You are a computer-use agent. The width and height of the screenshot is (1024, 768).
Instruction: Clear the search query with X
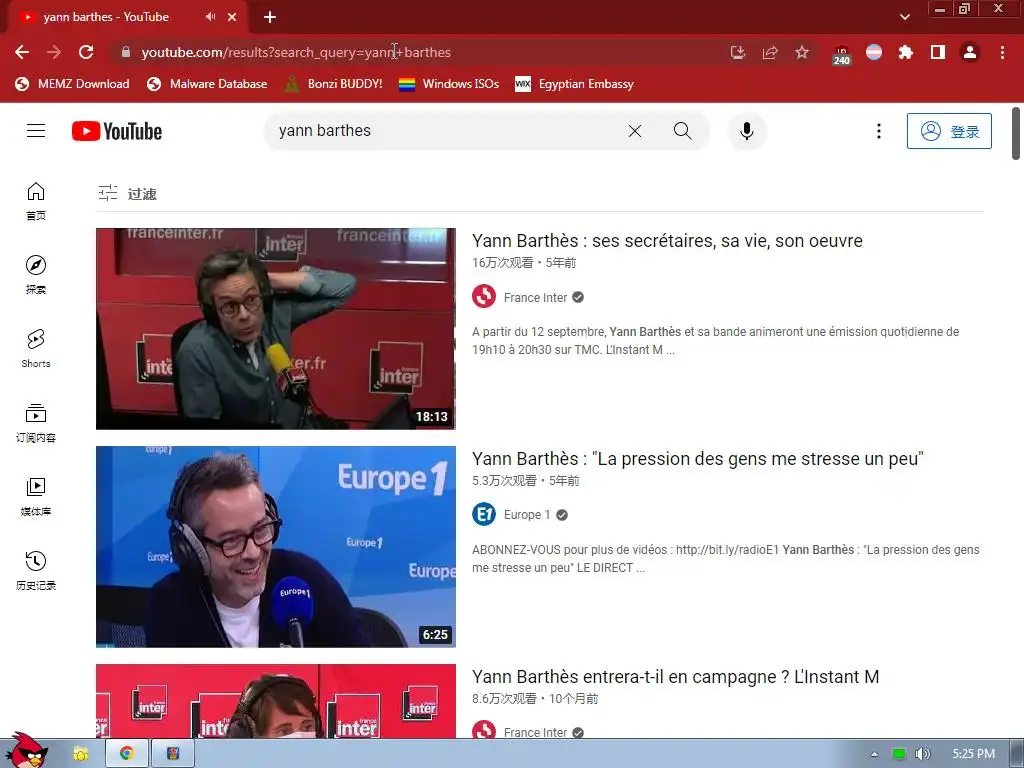(x=635, y=131)
